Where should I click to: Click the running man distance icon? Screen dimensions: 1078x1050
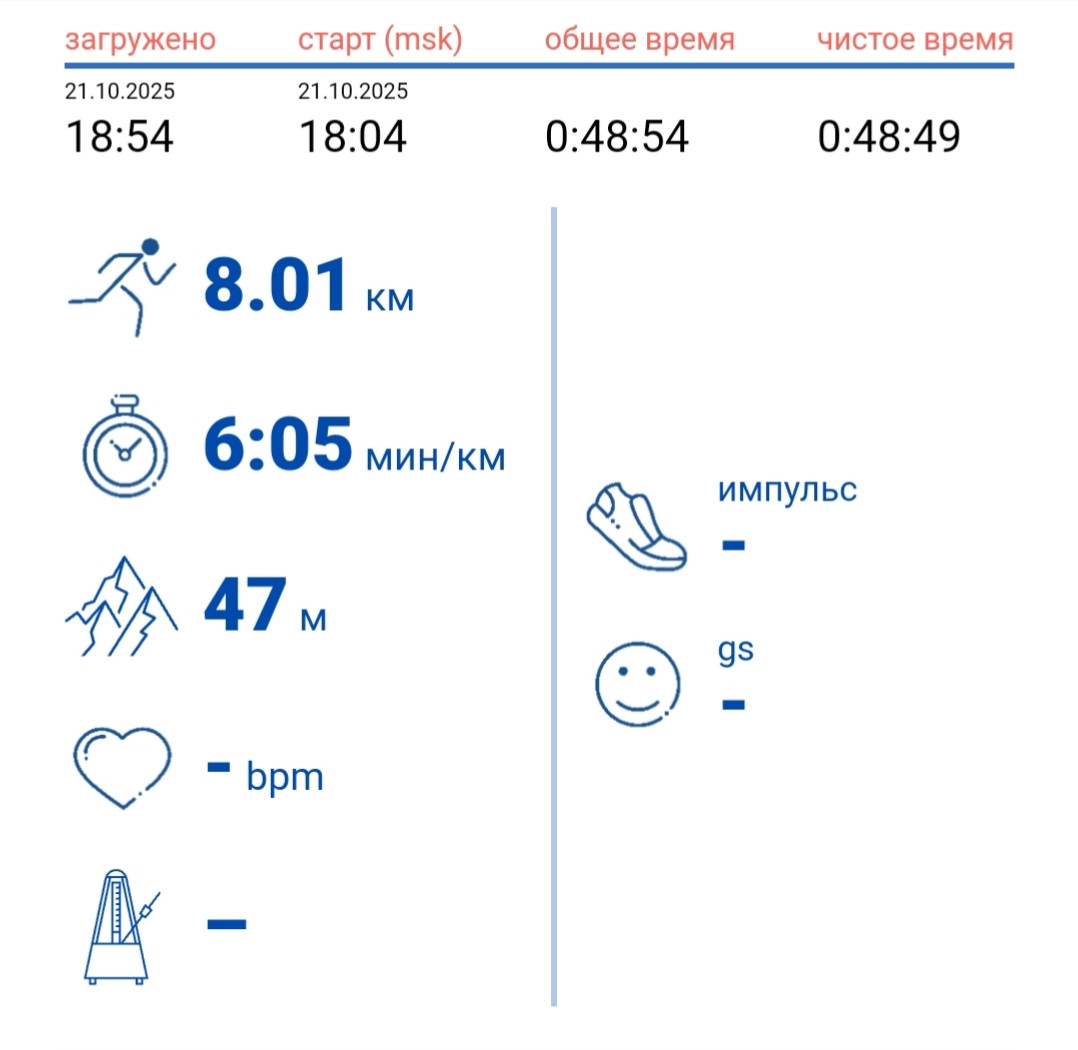(122, 287)
